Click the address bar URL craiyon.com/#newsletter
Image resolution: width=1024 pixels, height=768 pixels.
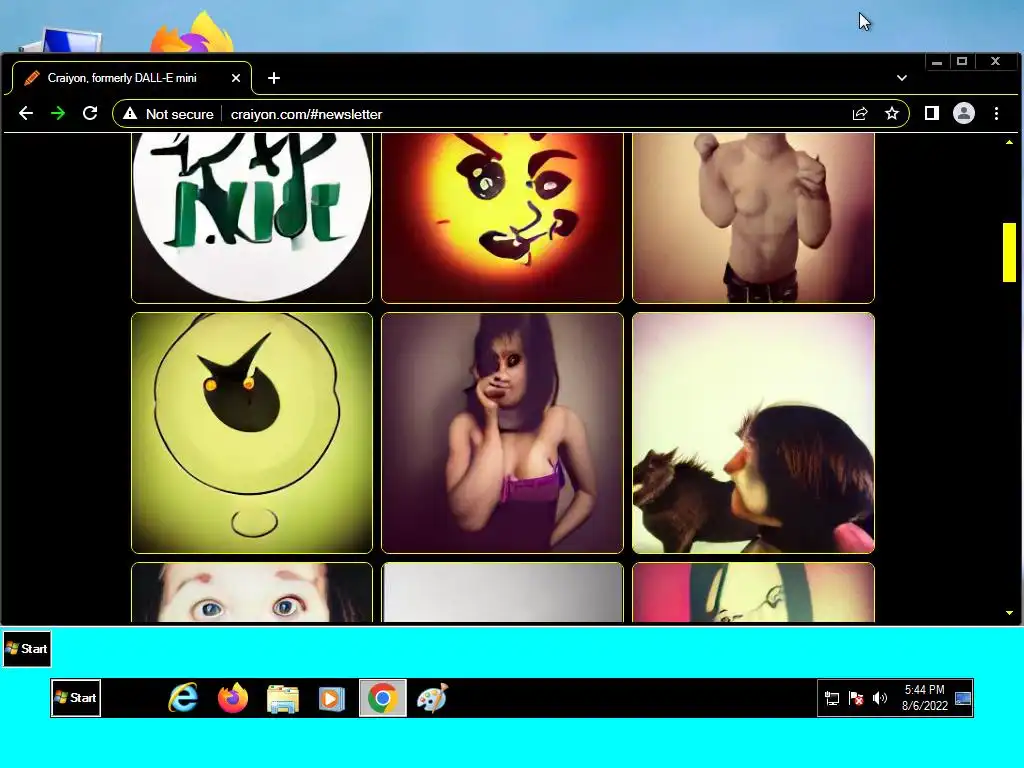(x=306, y=114)
